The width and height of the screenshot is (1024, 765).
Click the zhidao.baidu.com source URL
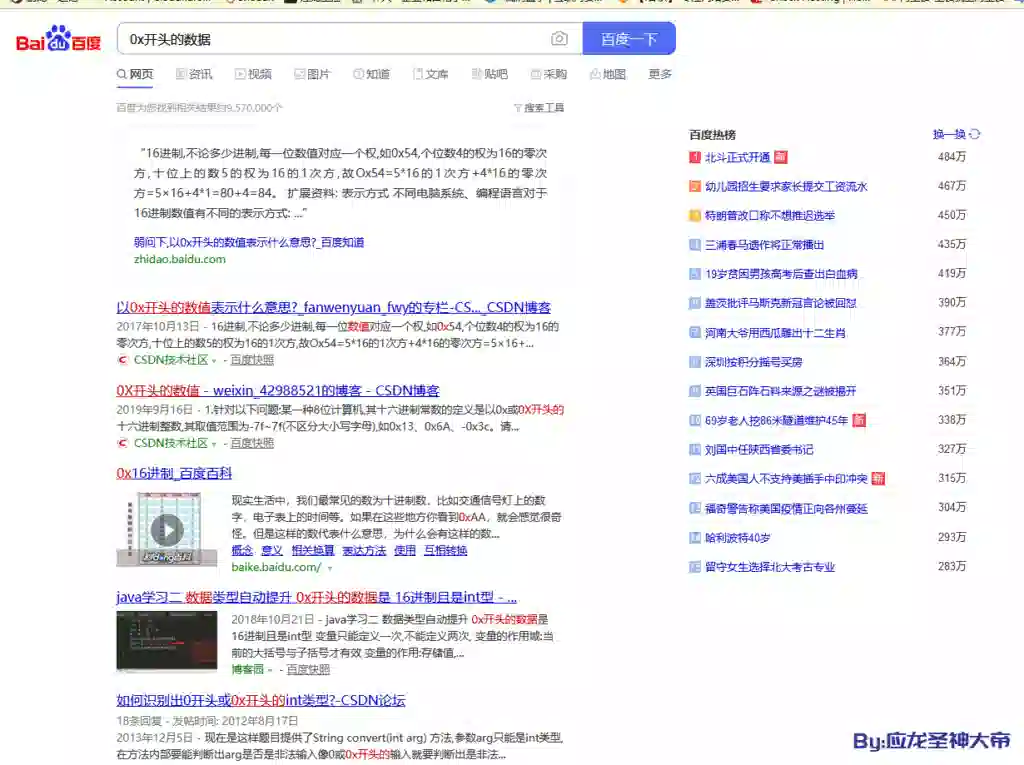180,259
